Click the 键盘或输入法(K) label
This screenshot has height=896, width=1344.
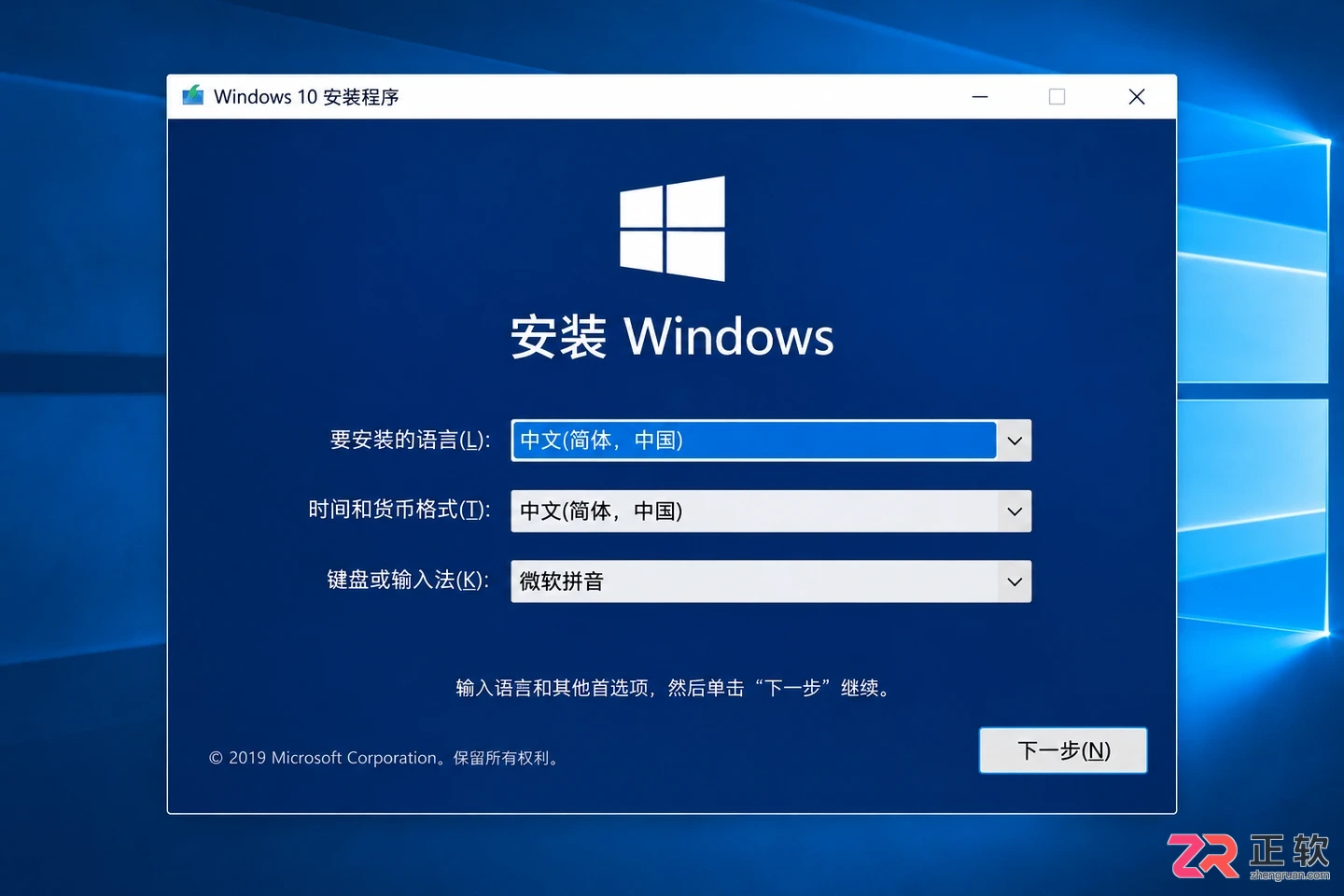click(x=409, y=580)
